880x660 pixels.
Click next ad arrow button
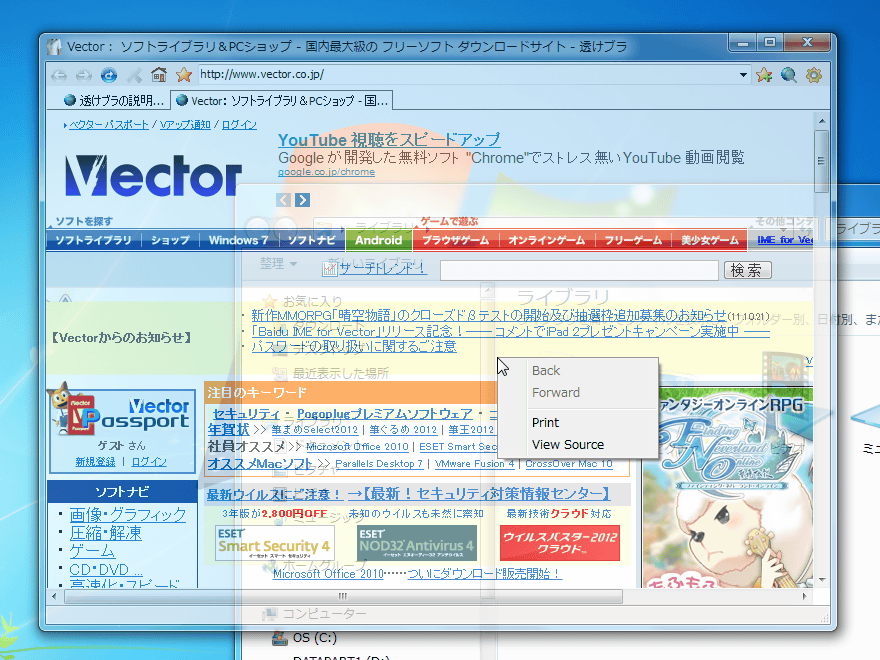pos(302,200)
